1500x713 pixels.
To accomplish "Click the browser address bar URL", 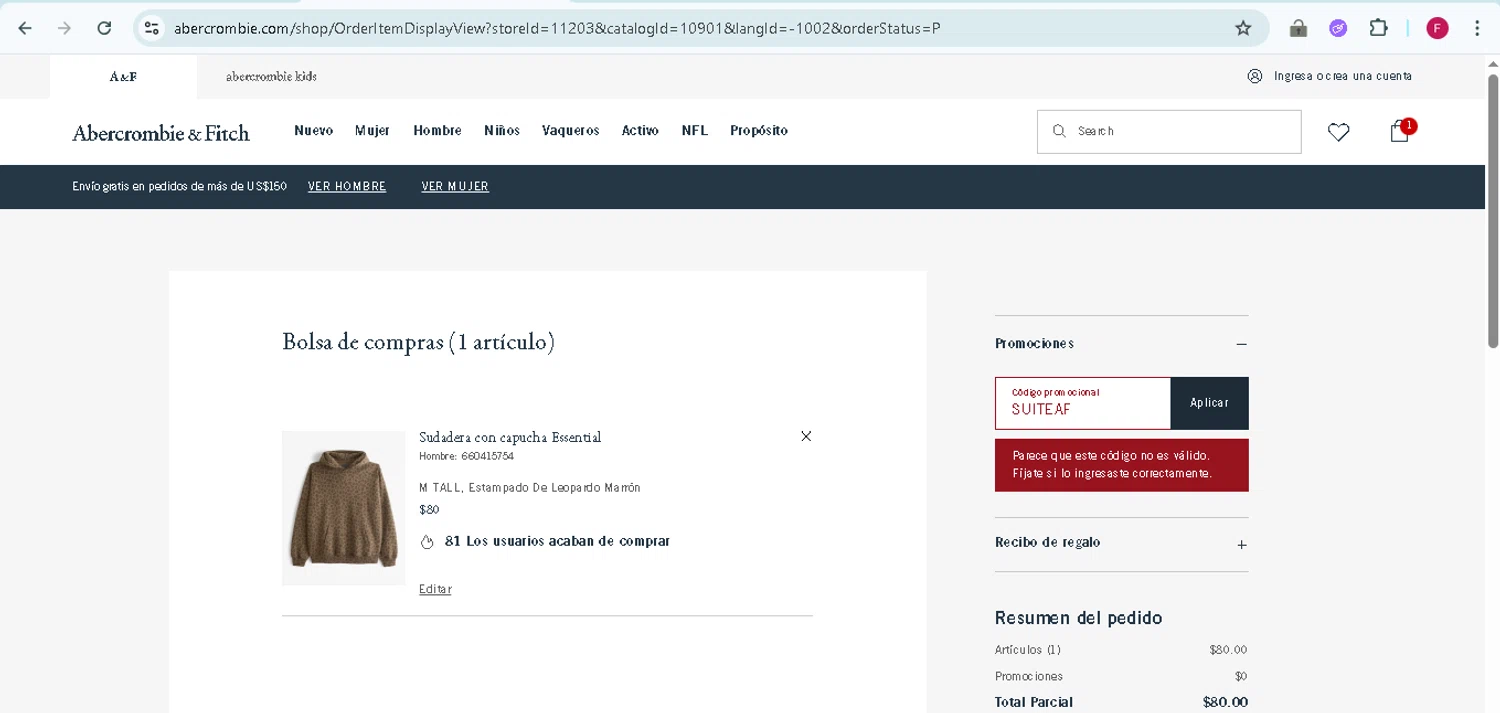I will (x=557, y=28).
